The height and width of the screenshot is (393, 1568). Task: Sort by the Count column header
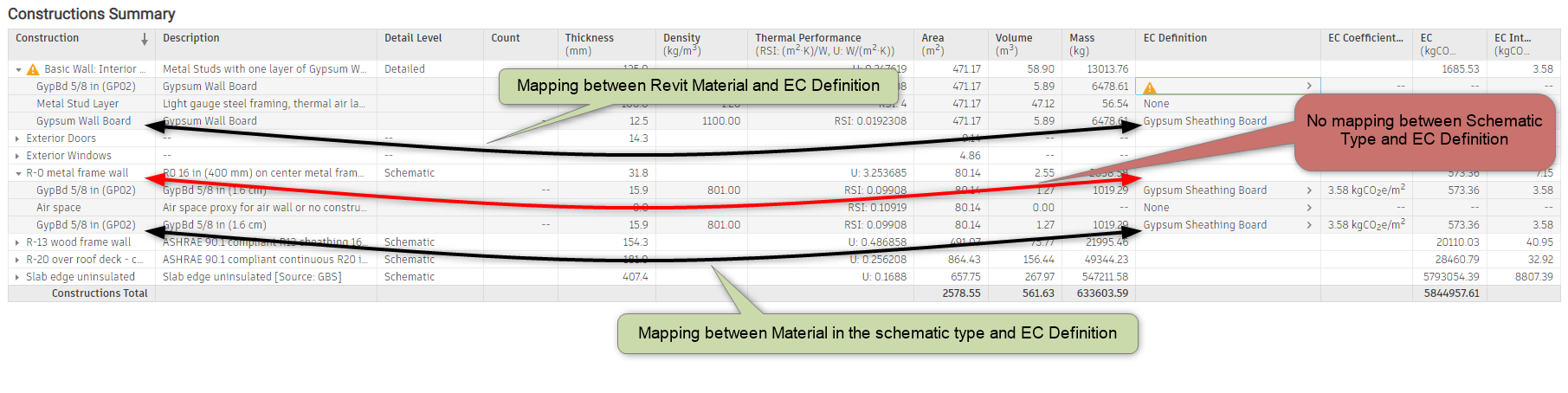[x=520, y=44]
